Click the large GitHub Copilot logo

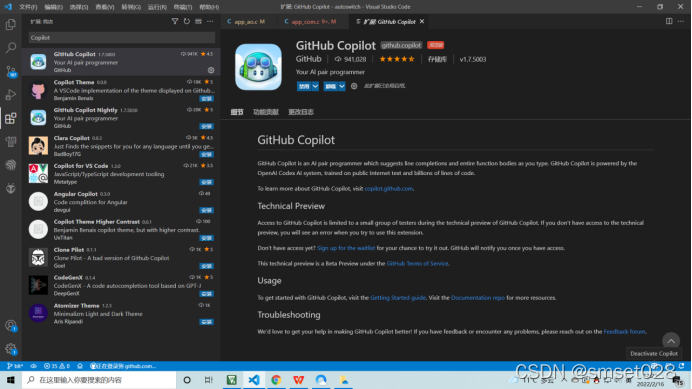click(x=258, y=67)
